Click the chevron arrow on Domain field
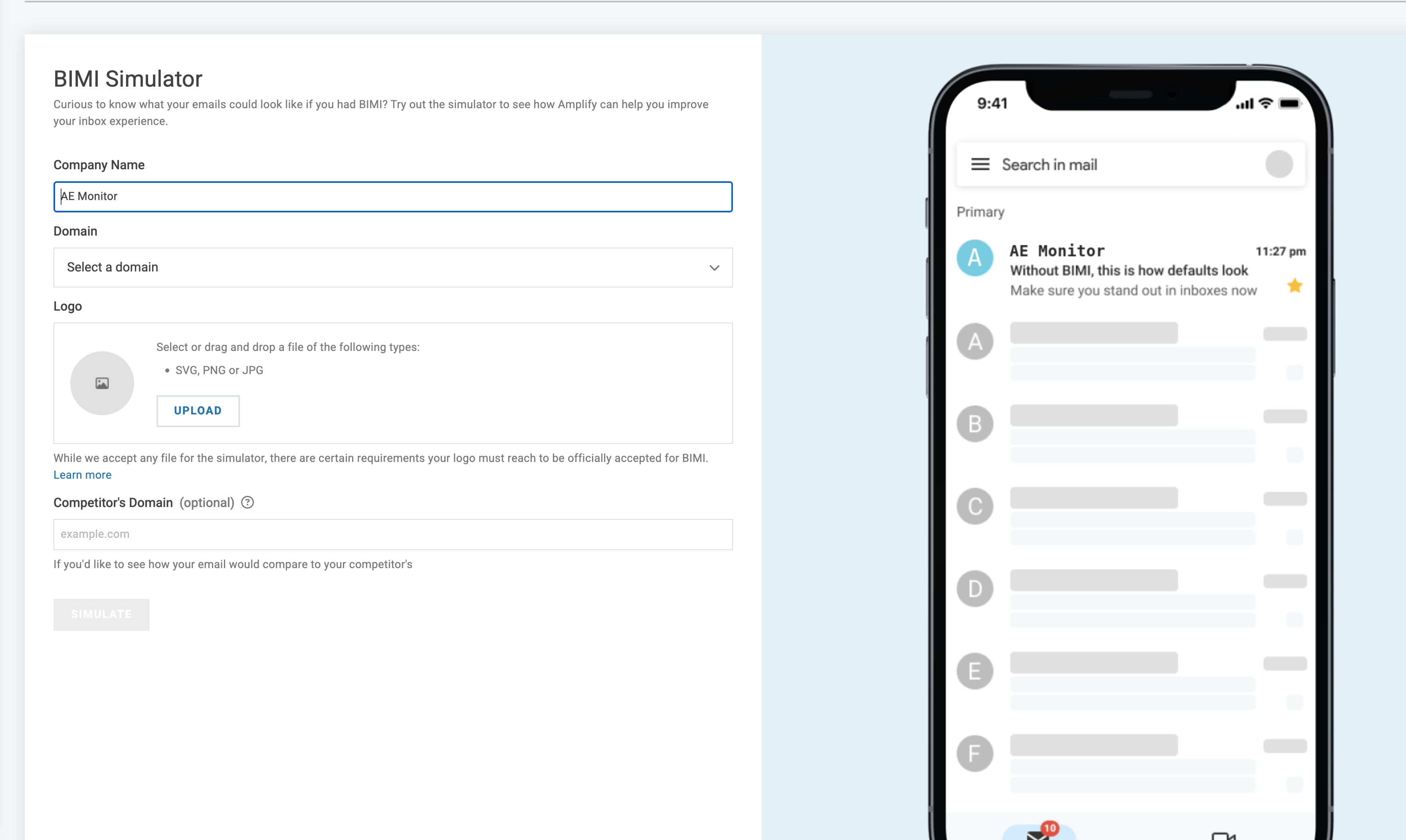 [x=714, y=268]
